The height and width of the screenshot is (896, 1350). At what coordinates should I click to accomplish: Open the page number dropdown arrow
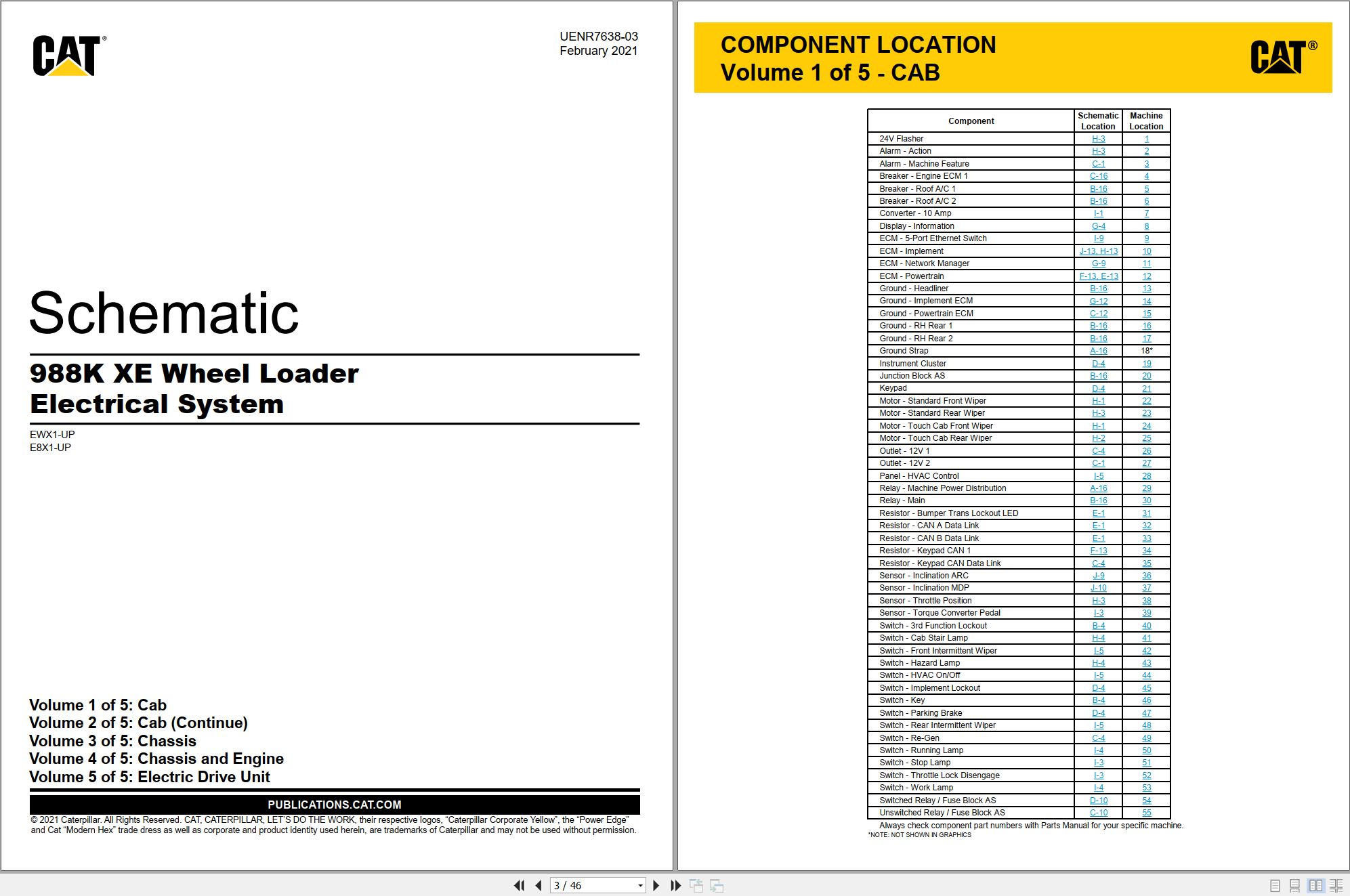pos(640,886)
